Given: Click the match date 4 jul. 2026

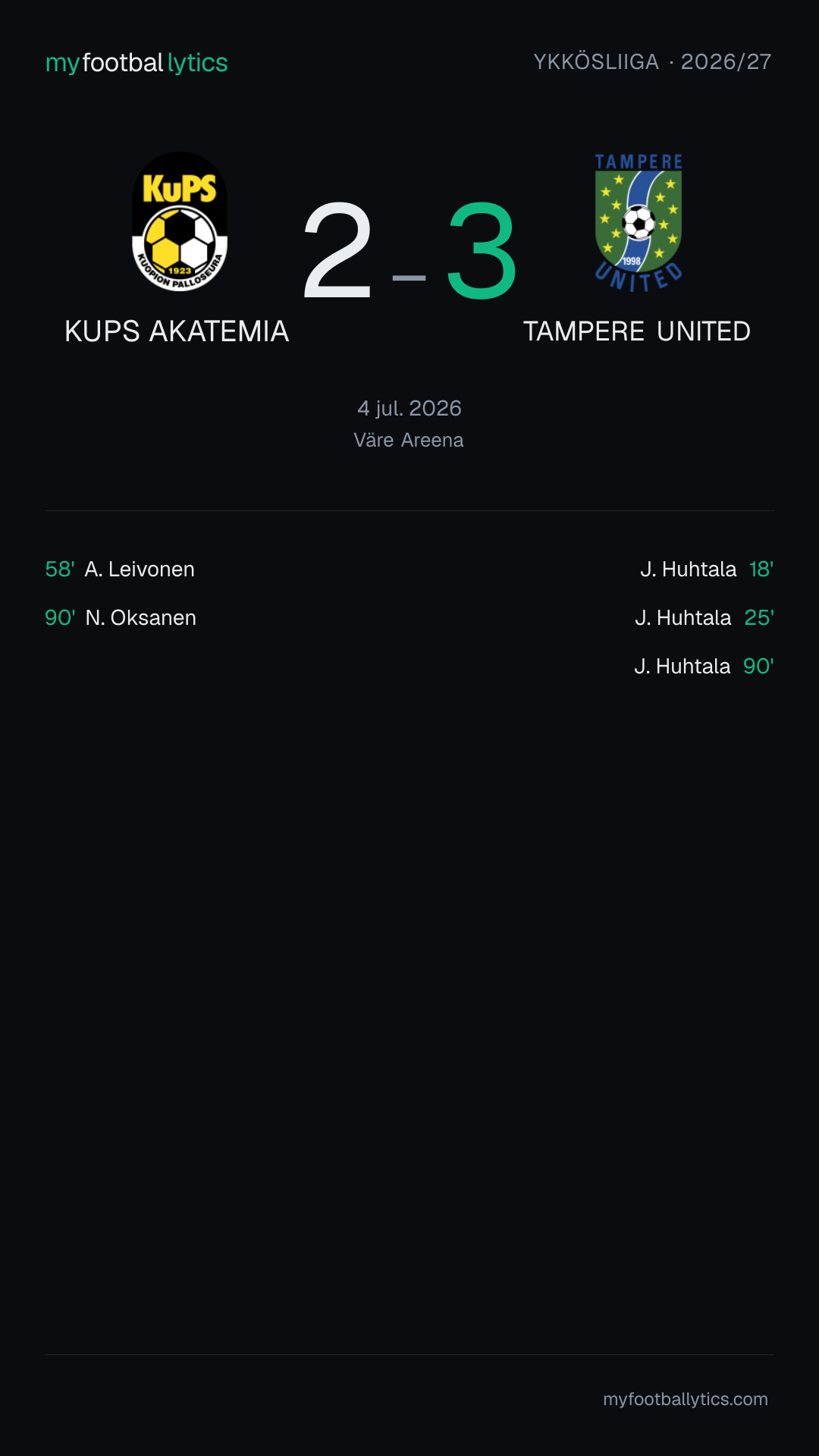Looking at the screenshot, I should pyautogui.click(x=409, y=408).
